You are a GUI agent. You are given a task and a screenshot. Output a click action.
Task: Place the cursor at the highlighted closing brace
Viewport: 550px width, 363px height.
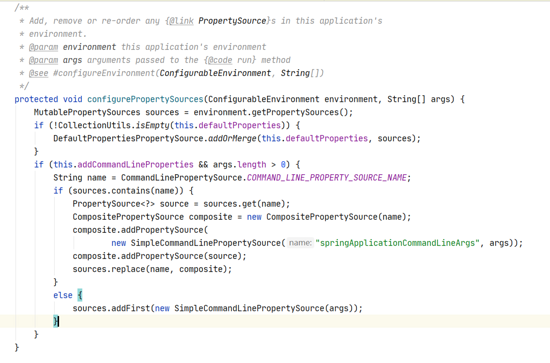click(56, 321)
